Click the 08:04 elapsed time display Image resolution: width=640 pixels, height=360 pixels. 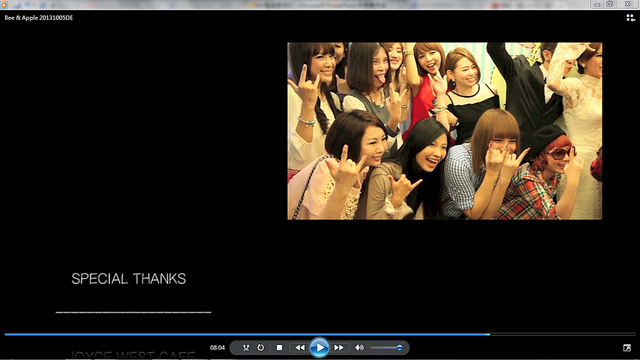point(217,348)
